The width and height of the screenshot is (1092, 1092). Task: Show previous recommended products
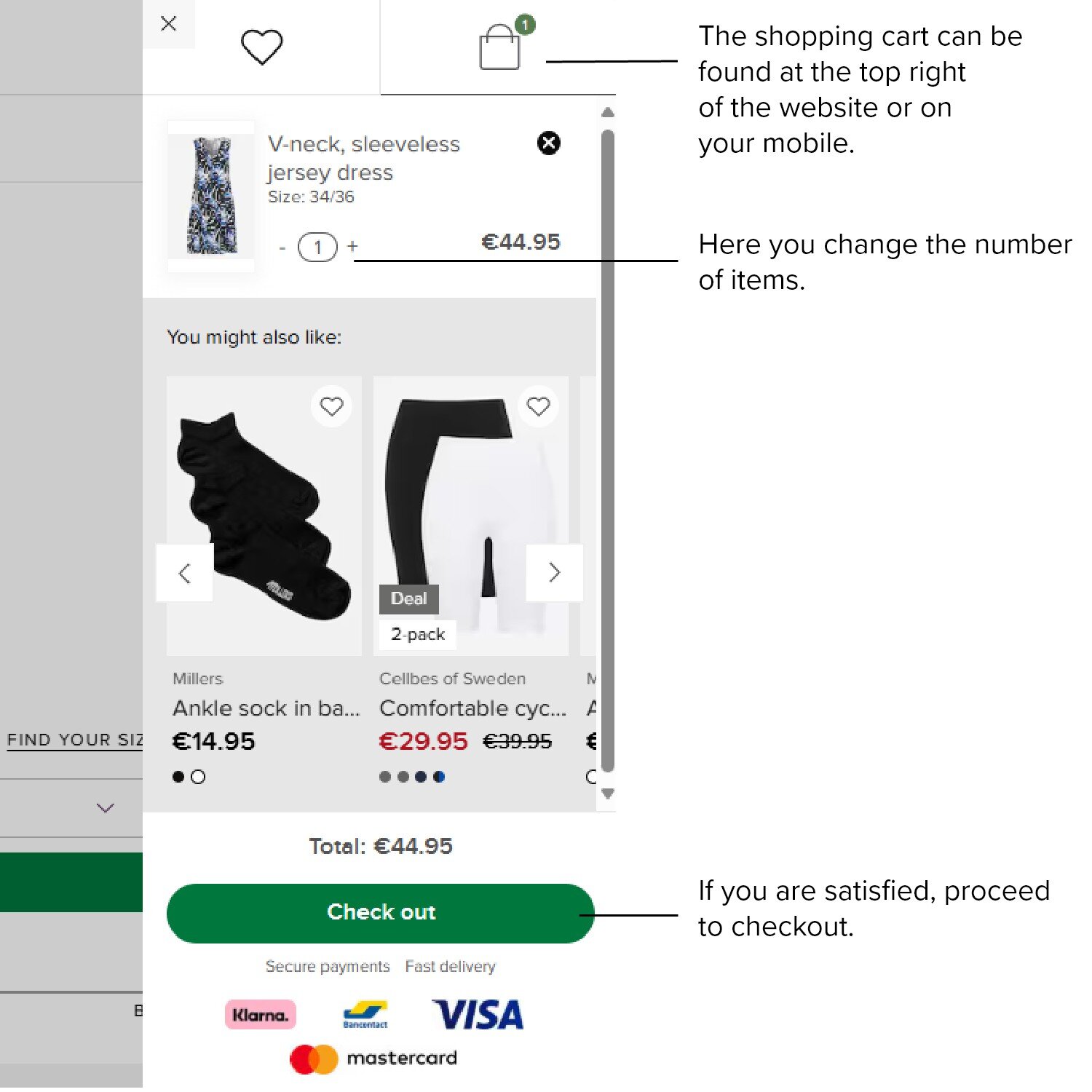tap(185, 573)
